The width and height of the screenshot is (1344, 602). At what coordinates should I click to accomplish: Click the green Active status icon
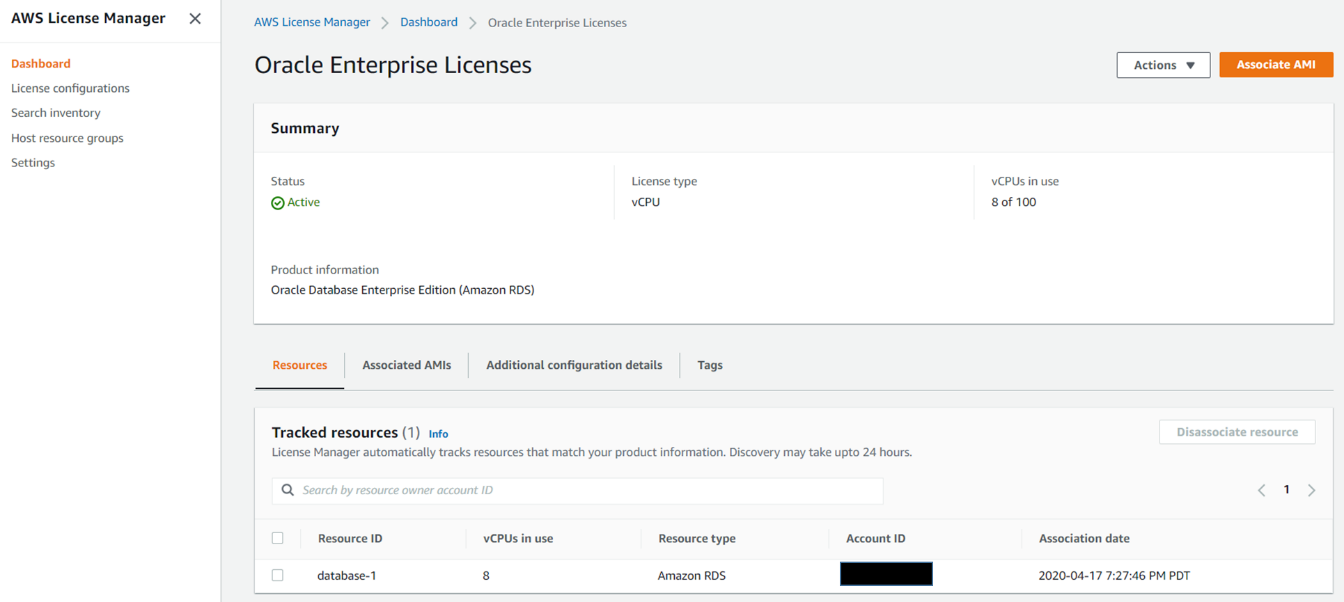click(278, 203)
